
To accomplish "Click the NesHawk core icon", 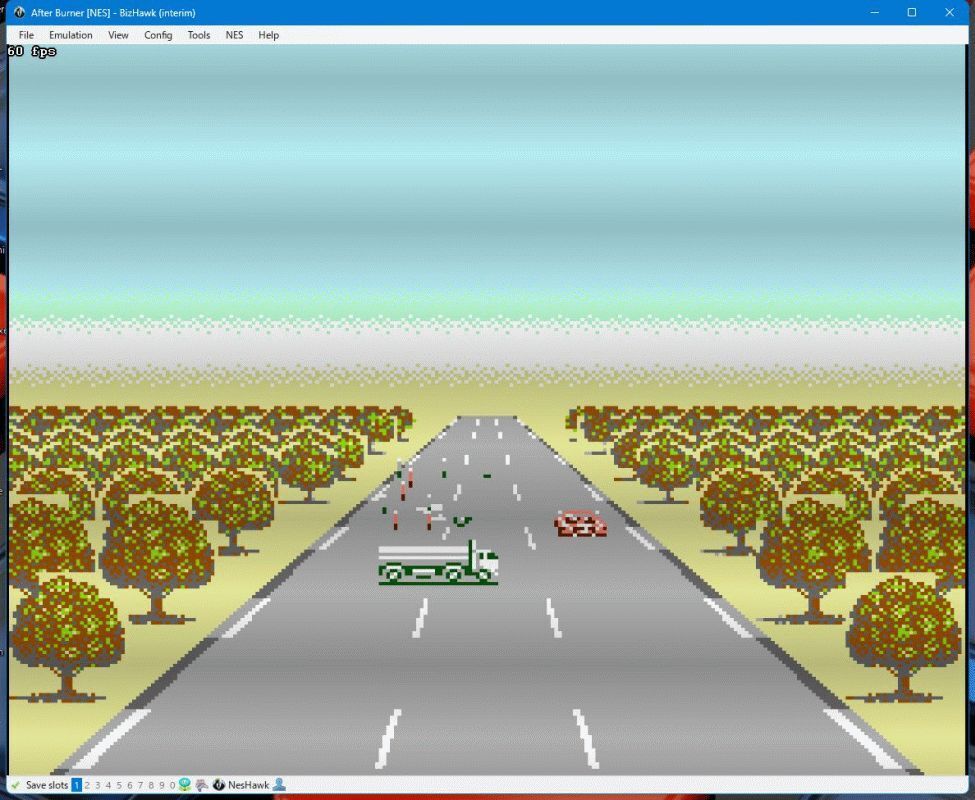I will 219,784.
